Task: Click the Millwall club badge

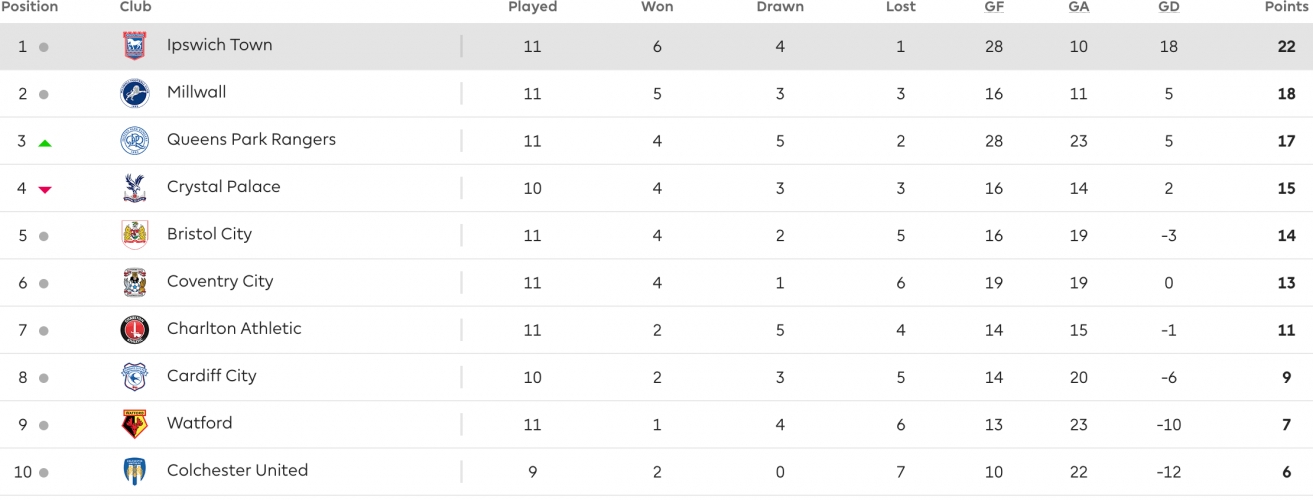Action: [134, 93]
